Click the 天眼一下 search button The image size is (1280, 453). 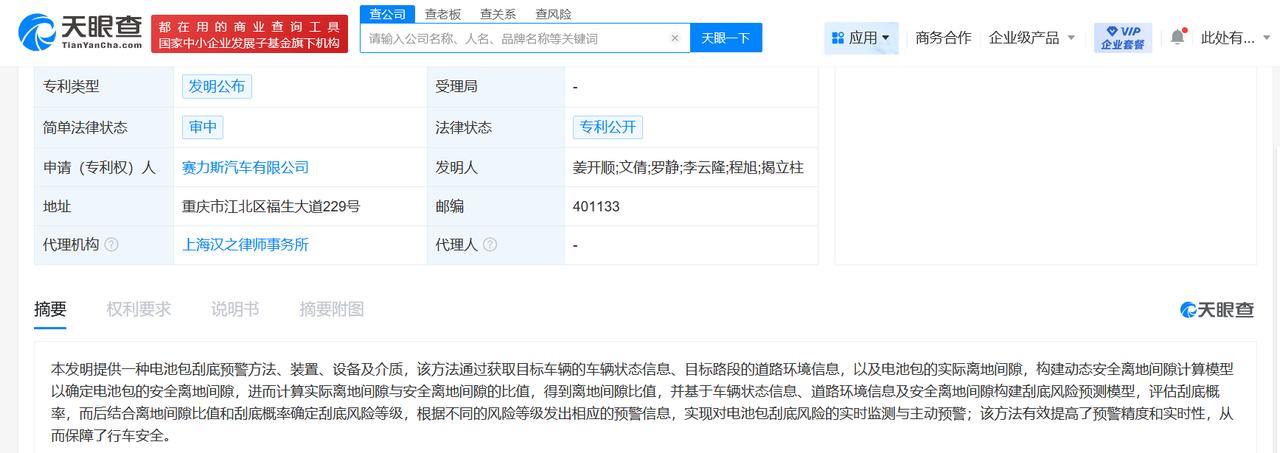pyautogui.click(x=726, y=38)
